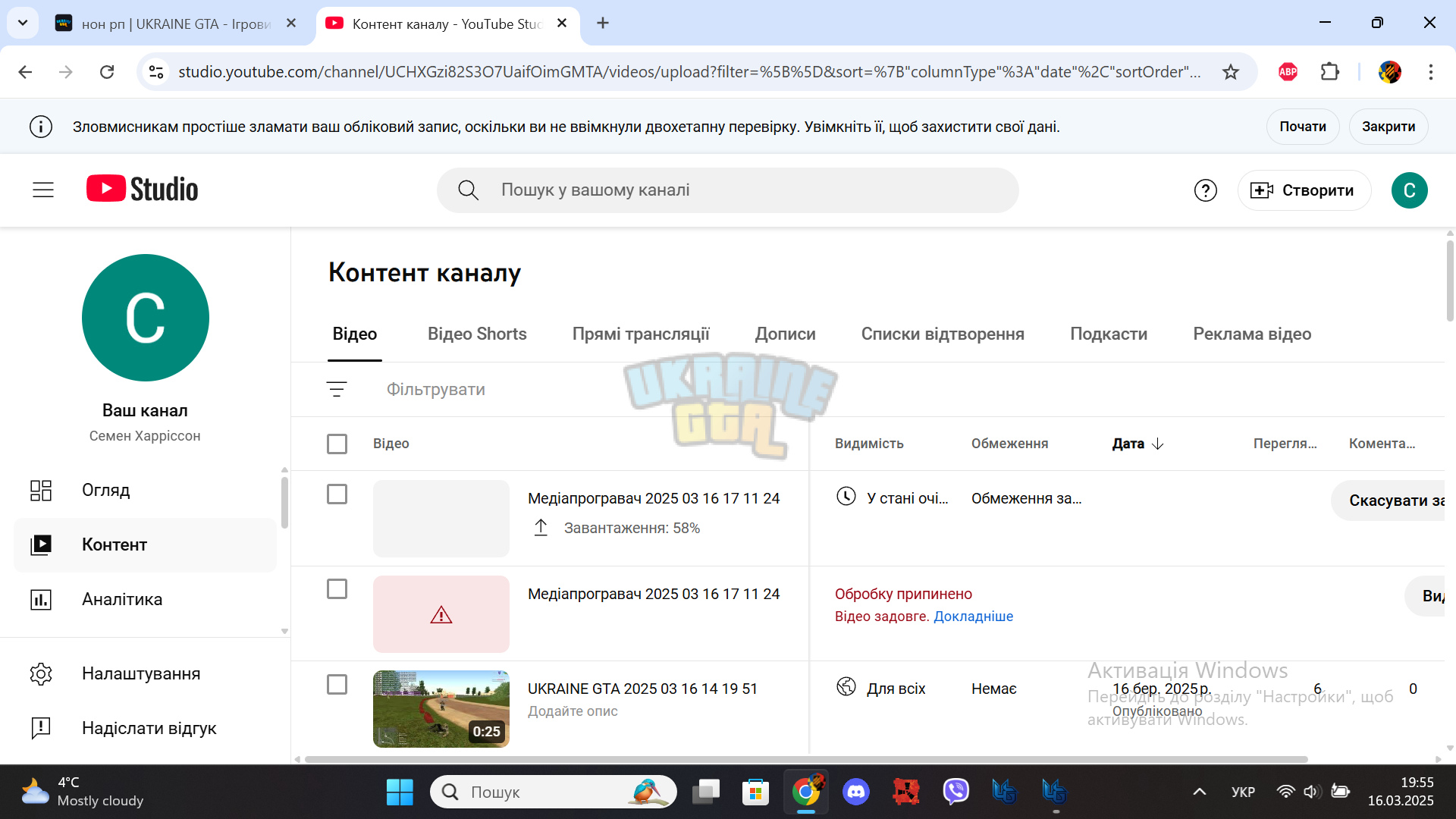Viewport: 1456px width, 819px height.
Task: Open the YouTube Studio hamburger menu
Action: tap(43, 190)
